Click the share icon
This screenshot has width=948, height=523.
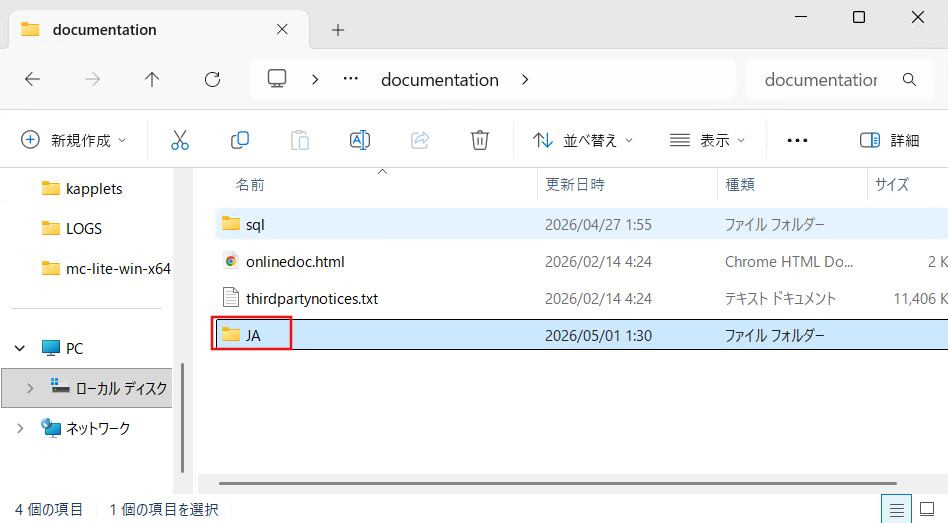point(420,140)
